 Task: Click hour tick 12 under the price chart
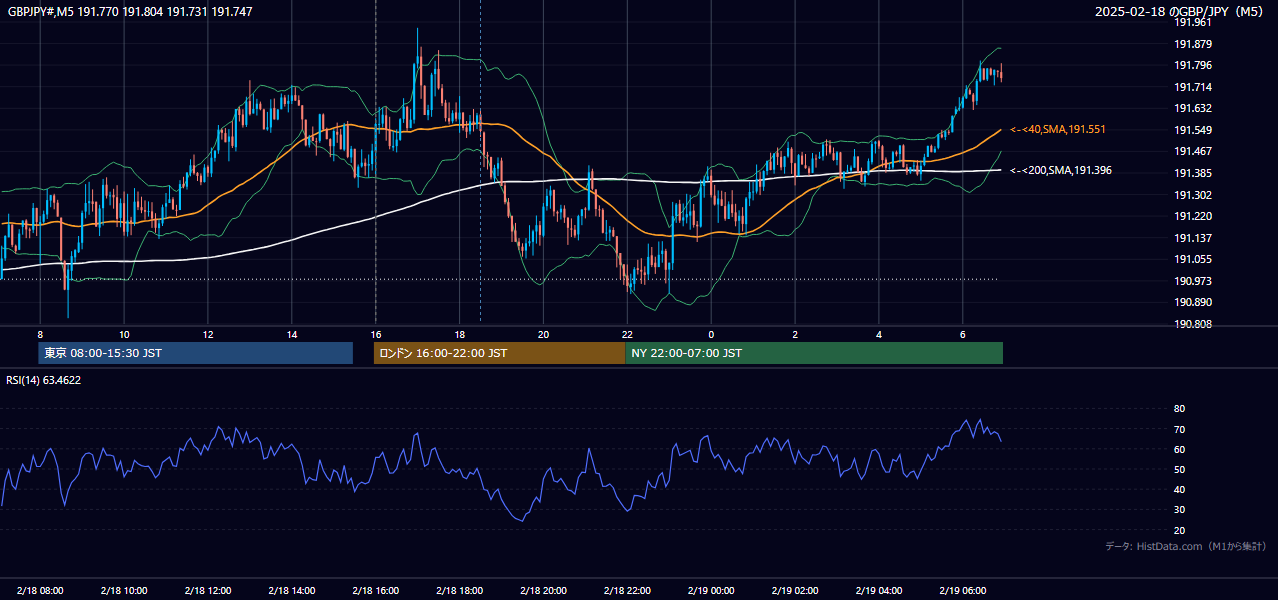[208, 334]
